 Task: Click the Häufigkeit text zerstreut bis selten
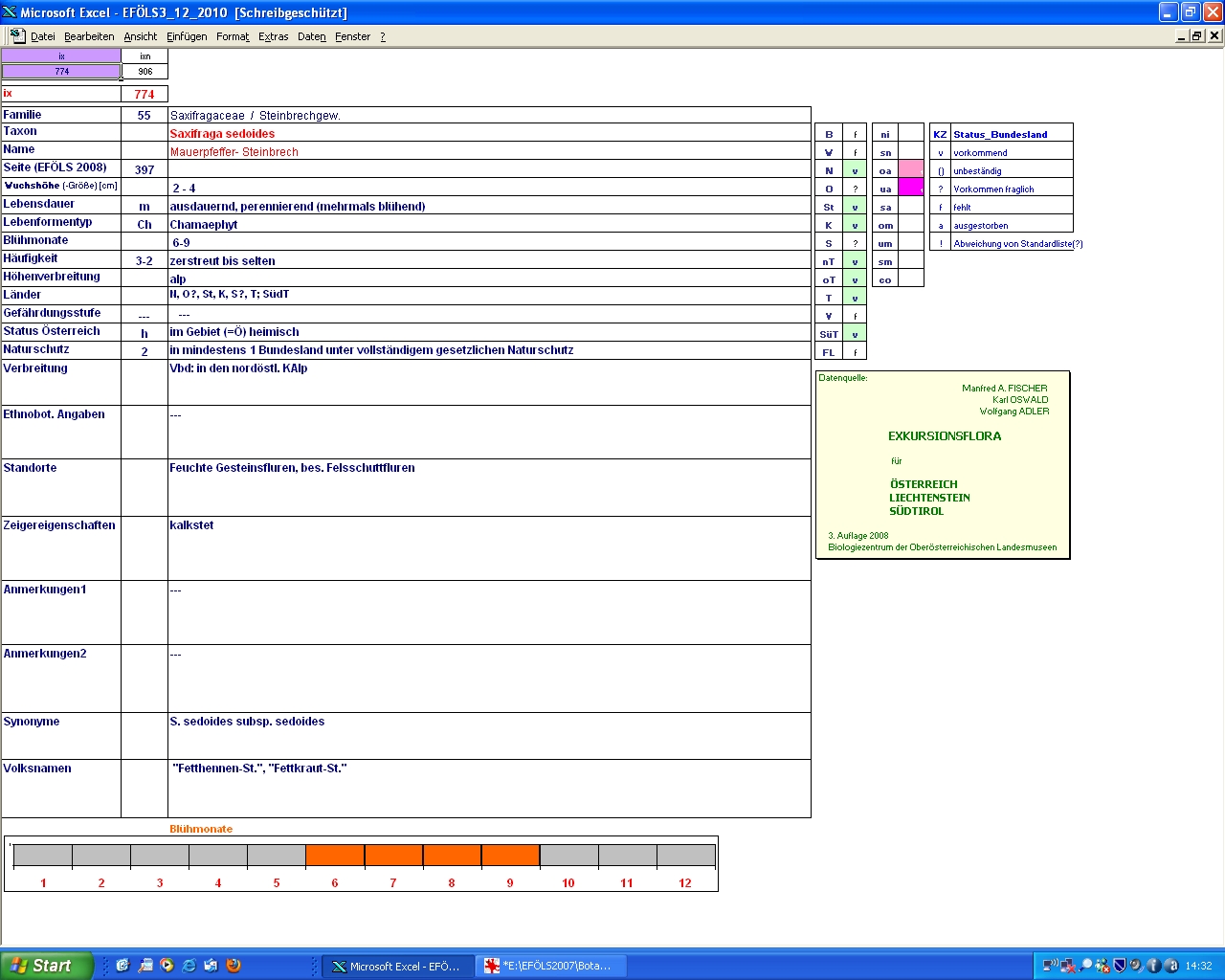(x=222, y=260)
